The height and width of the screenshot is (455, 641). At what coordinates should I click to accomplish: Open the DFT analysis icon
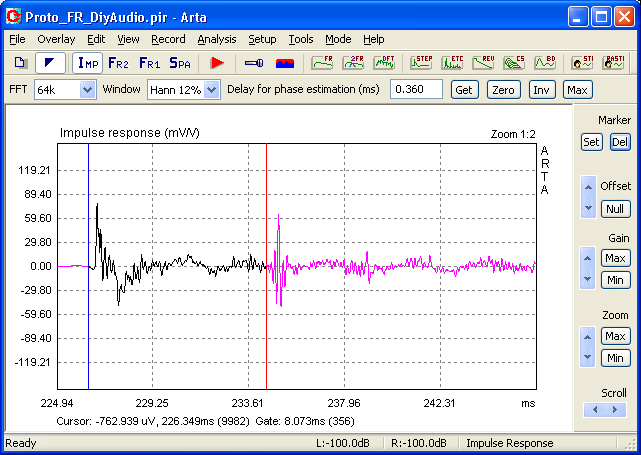coord(384,63)
